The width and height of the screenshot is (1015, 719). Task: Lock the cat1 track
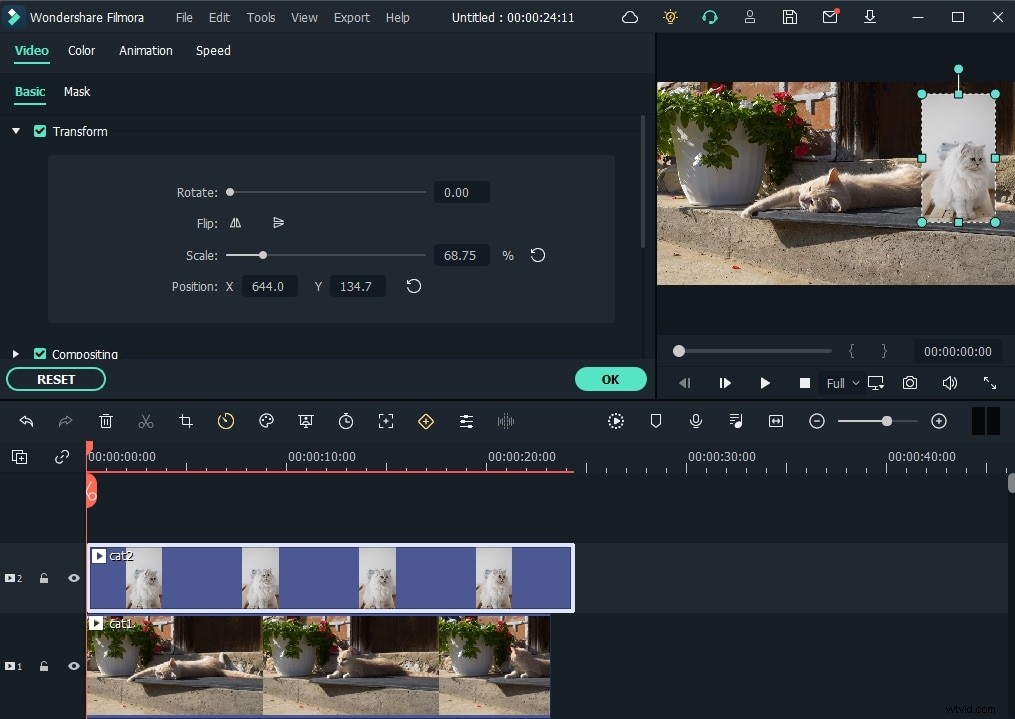pyautogui.click(x=44, y=665)
